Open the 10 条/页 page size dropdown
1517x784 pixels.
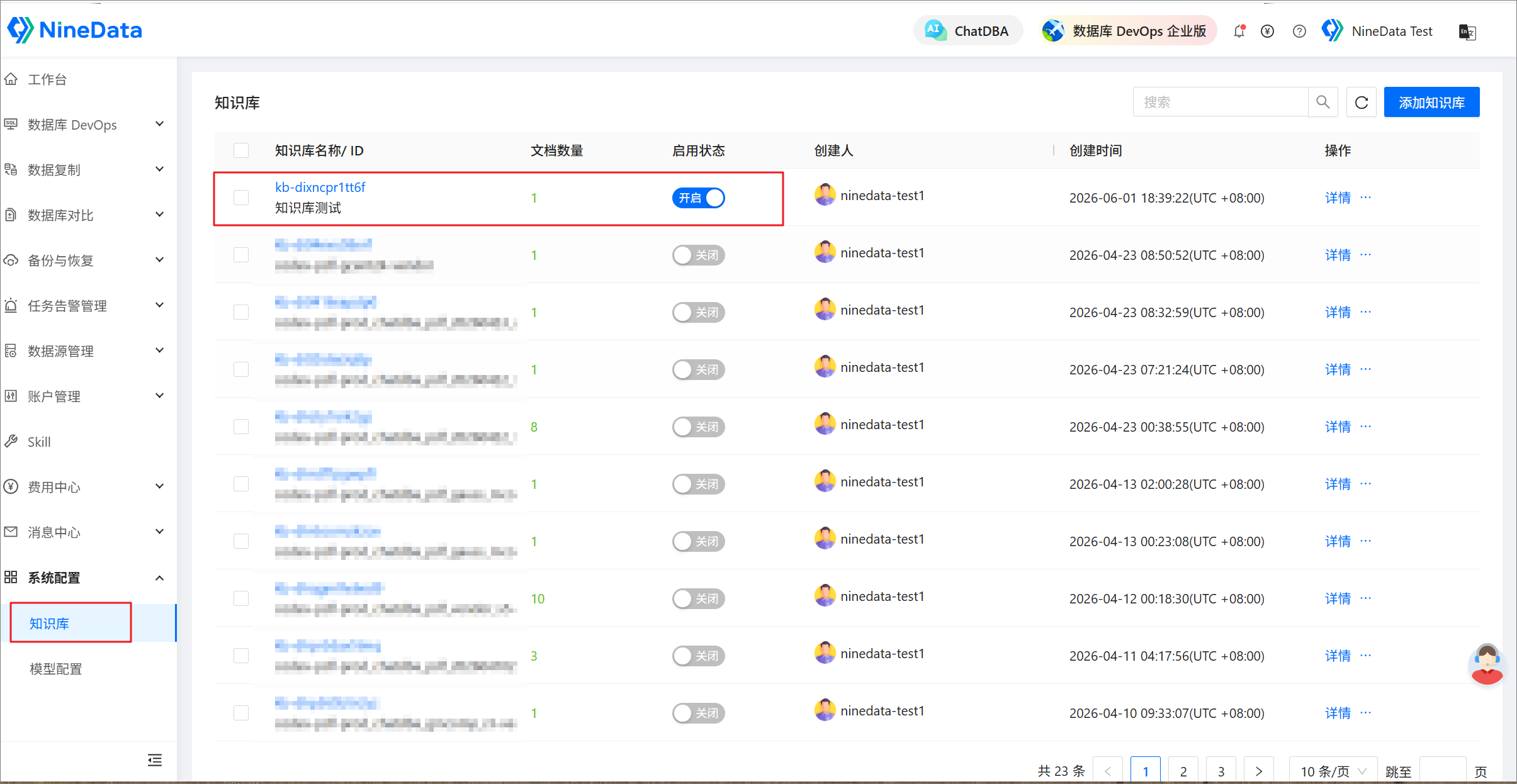(x=1333, y=771)
